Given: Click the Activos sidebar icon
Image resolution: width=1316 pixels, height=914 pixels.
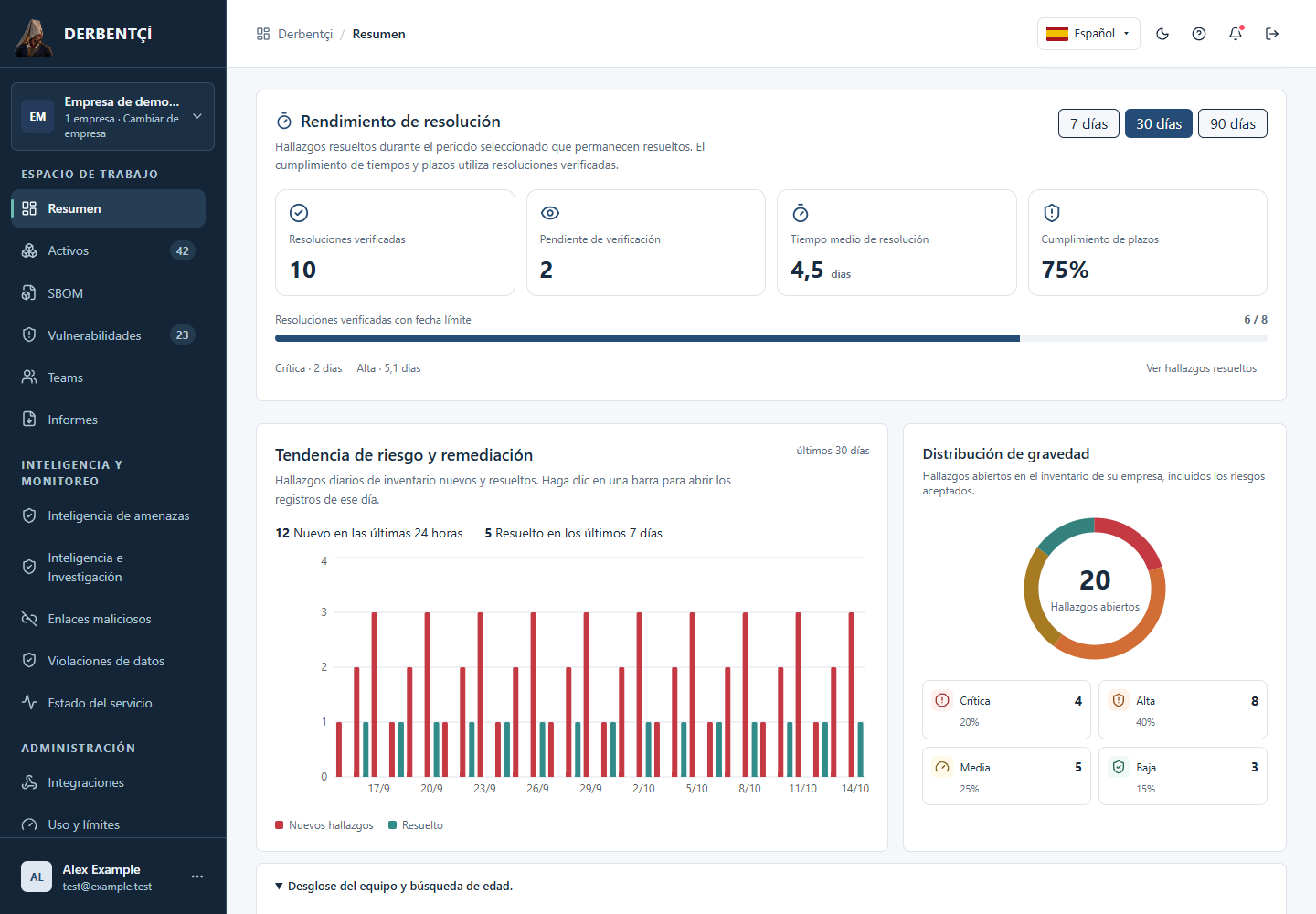Looking at the screenshot, I should point(29,250).
